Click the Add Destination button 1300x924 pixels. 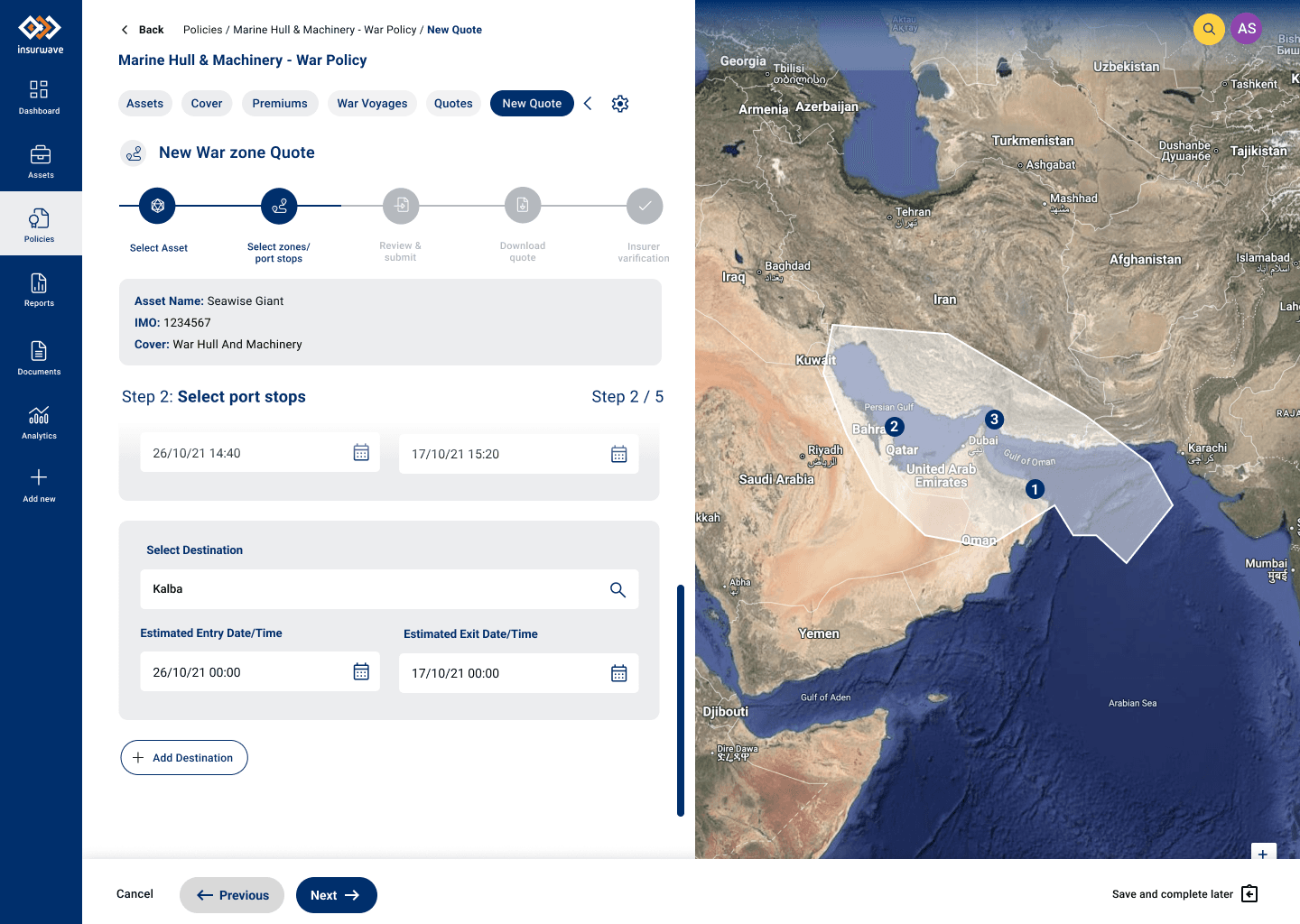click(x=184, y=758)
